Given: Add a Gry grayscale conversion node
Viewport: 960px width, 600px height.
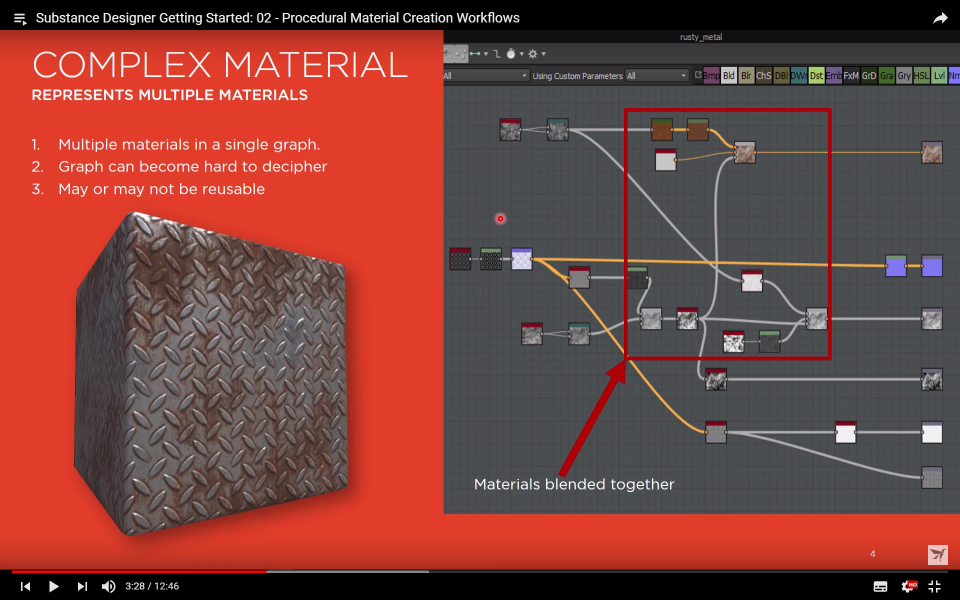Looking at the screenshot, I should (x=904, y=76).
